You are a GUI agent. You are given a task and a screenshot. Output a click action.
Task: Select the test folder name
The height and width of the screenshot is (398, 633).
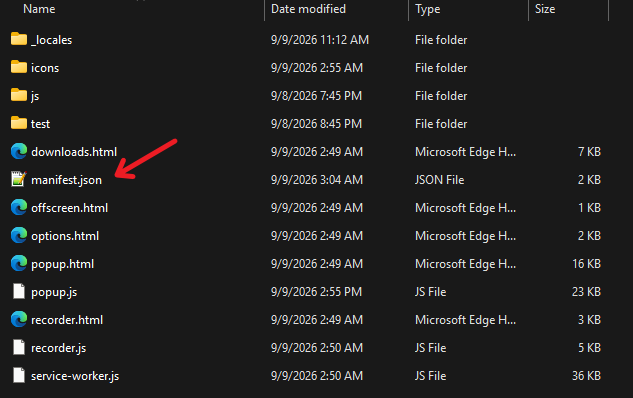point(40,124)
